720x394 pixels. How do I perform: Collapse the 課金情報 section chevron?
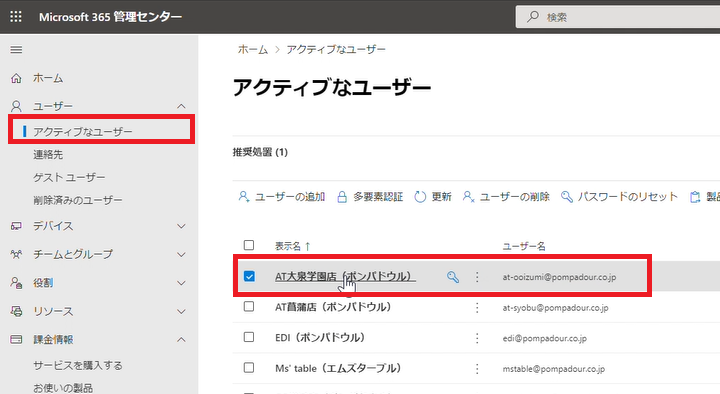(x=181, y=340)
